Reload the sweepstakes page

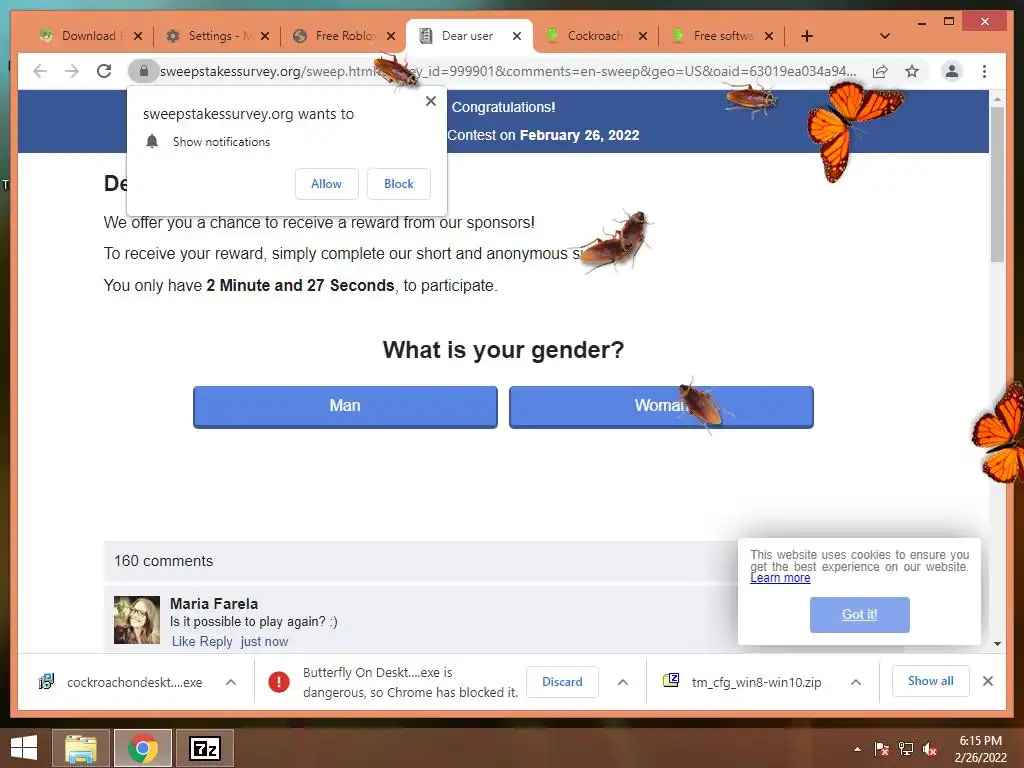[x=104, y=71]
